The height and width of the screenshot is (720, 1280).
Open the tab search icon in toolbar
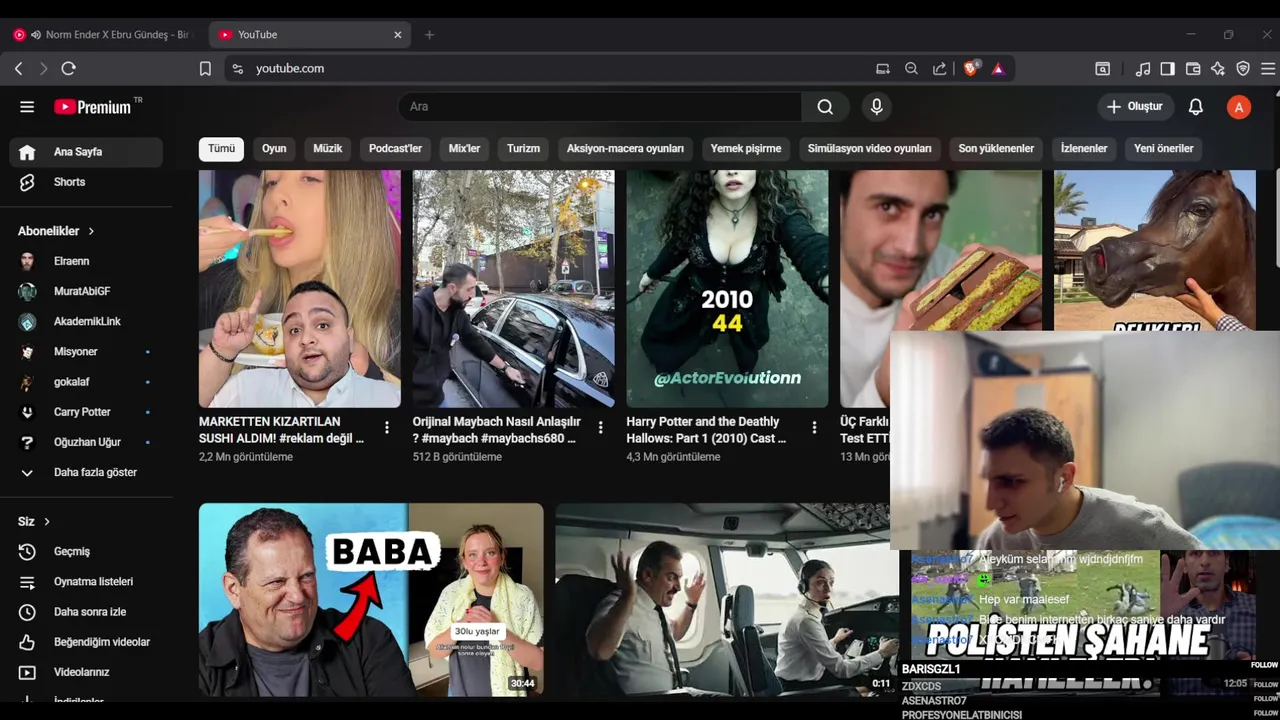(1102, 69)
